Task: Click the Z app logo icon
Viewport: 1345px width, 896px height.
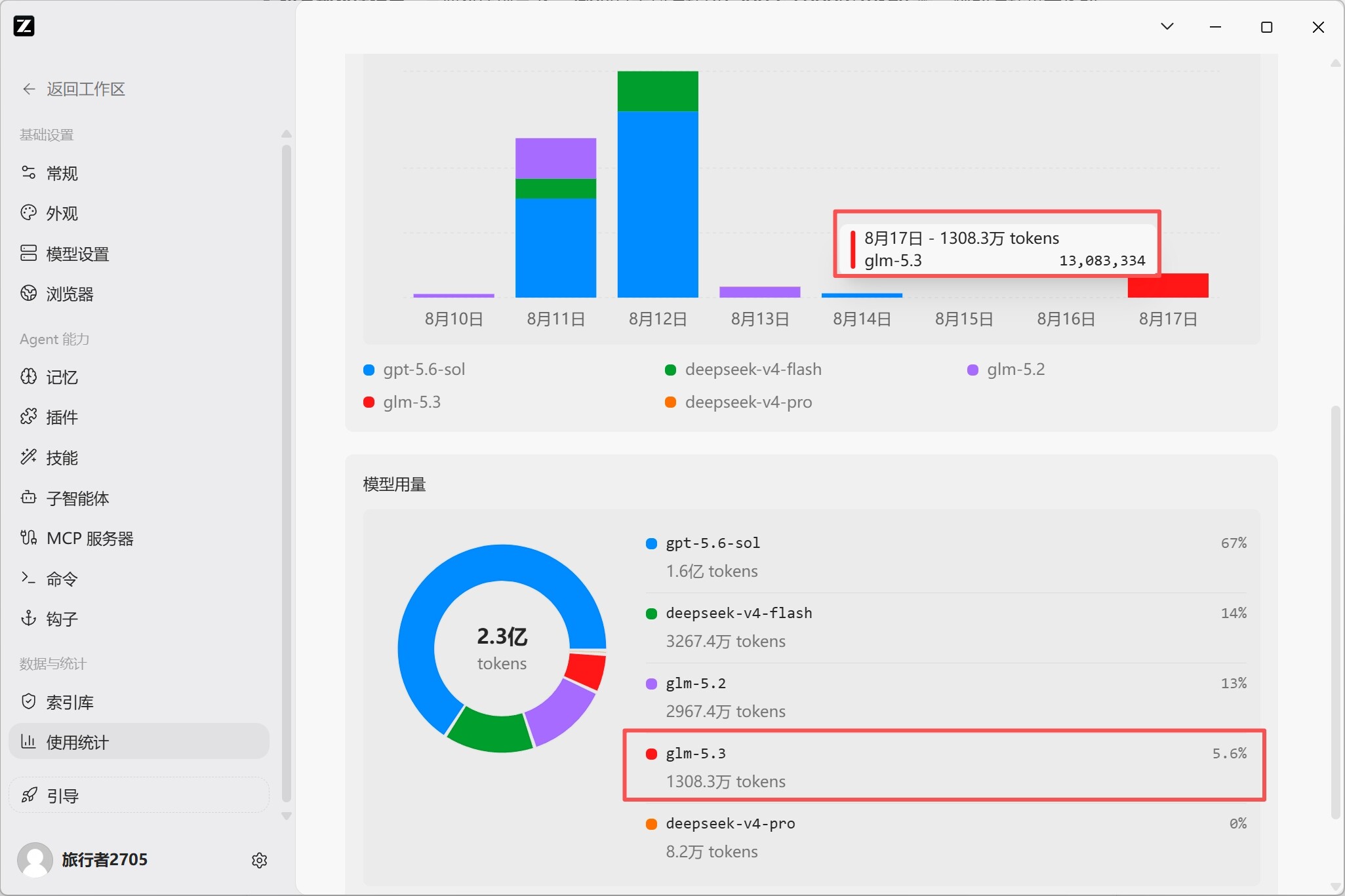Action: click(24, 26)
